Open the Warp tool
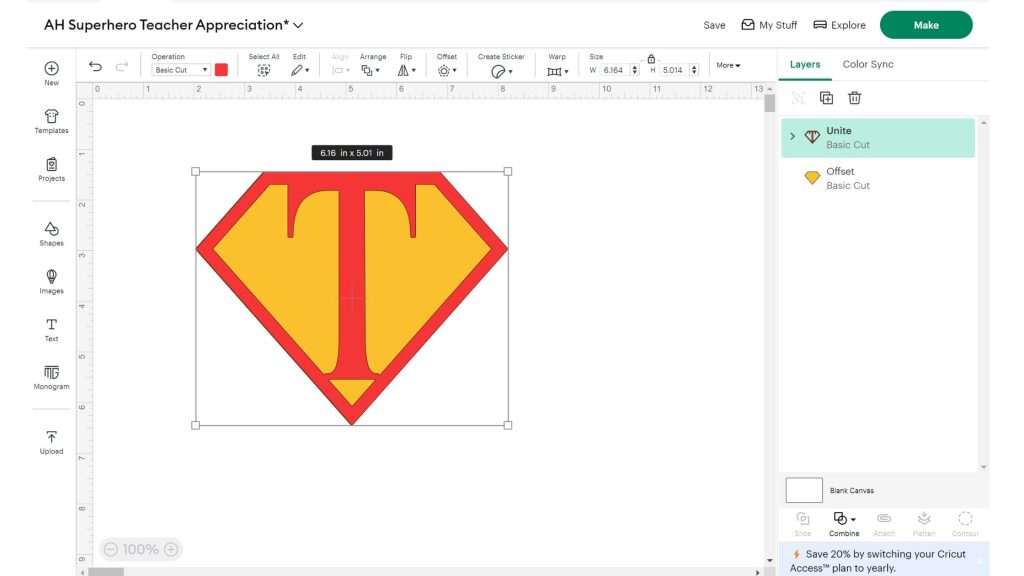This screenshot has width=1024, height=576. point(558,71)
